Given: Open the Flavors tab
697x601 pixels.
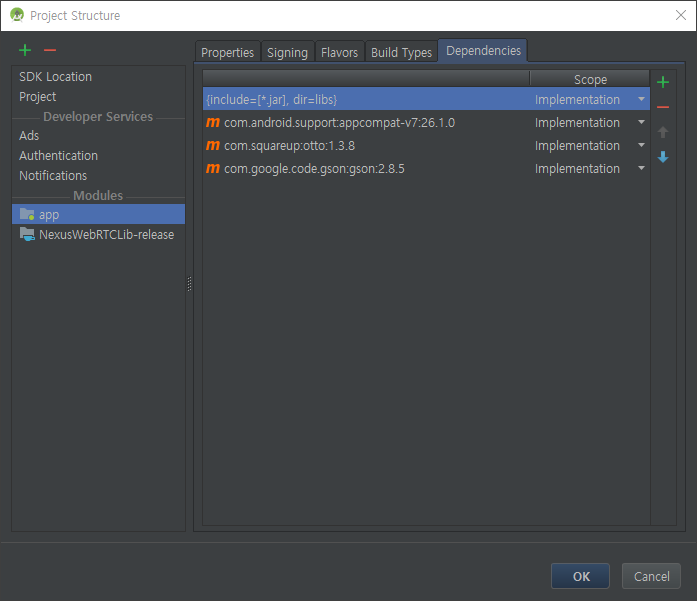Looking at the screenshot, I should pyautogui.click(x=340, y=52).
